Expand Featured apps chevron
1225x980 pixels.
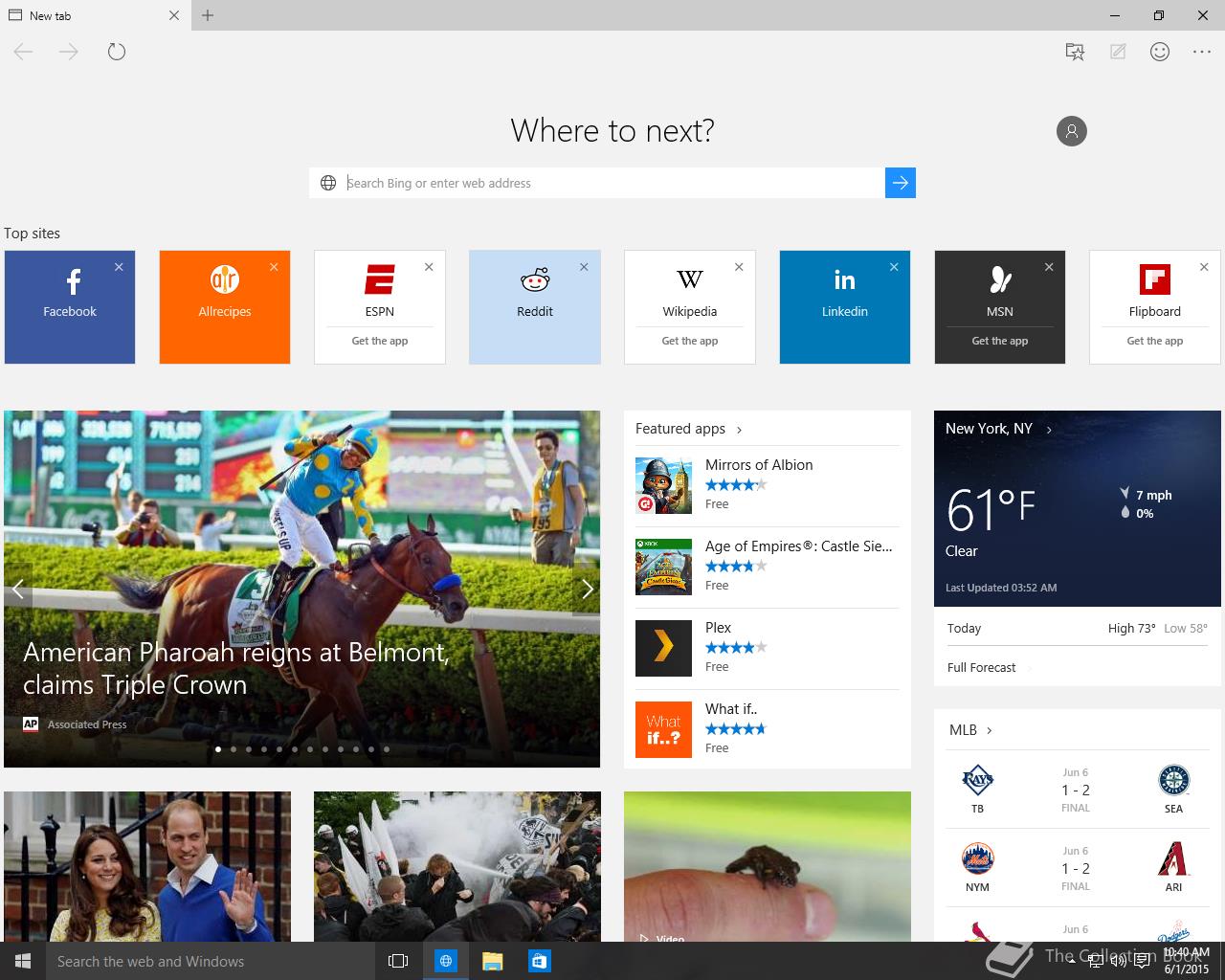pyautogui.click(x=740, y=430)
